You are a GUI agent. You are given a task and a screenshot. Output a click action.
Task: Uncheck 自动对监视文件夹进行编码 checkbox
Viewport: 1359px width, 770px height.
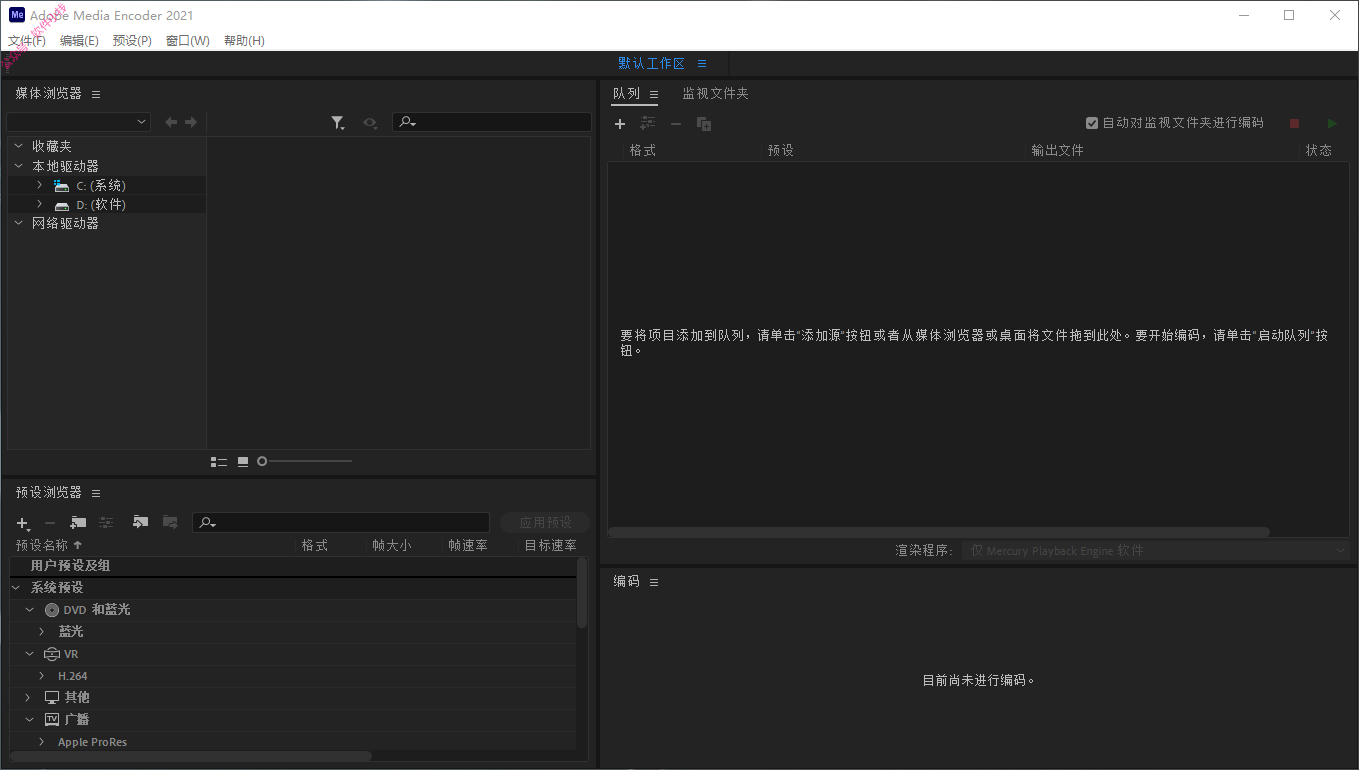[1092, 123]
